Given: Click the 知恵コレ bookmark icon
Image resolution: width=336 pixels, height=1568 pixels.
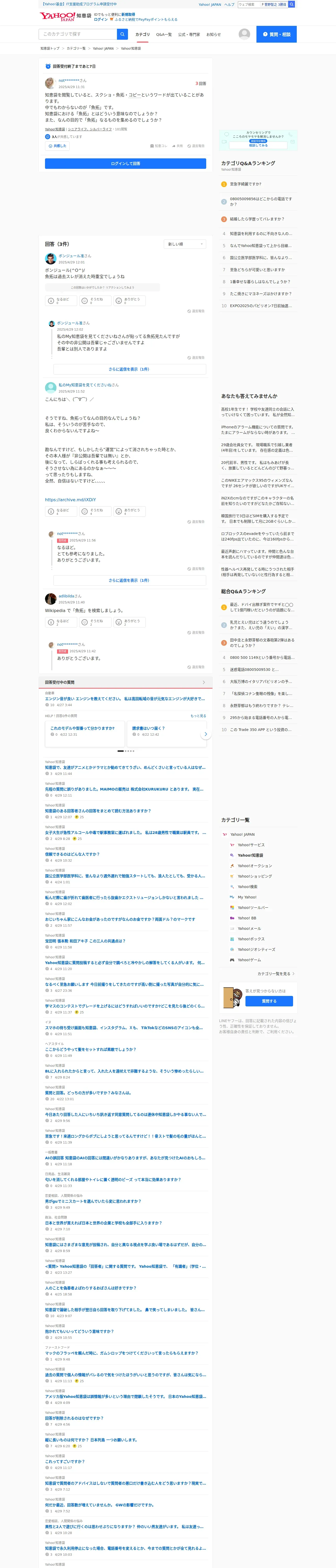Looking at the screenshot, I should 159,146.
